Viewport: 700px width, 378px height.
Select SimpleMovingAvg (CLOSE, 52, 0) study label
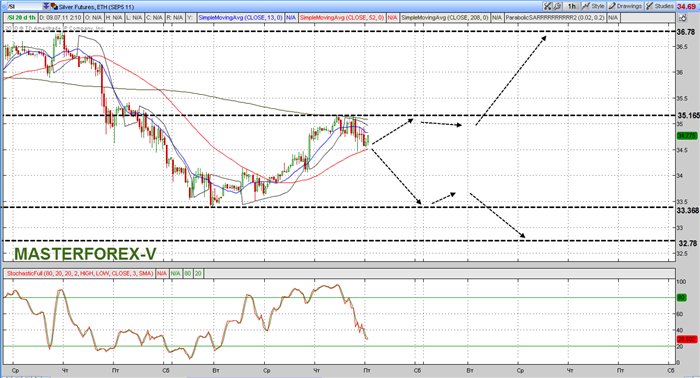[342, 17]
